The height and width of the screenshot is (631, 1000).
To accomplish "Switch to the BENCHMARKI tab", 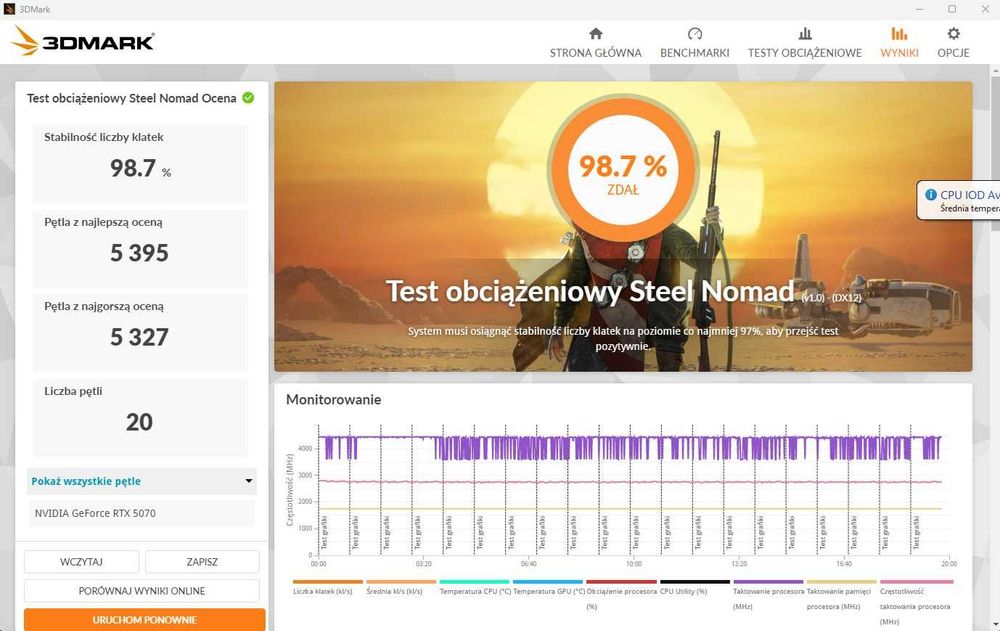I will point(695,43).
